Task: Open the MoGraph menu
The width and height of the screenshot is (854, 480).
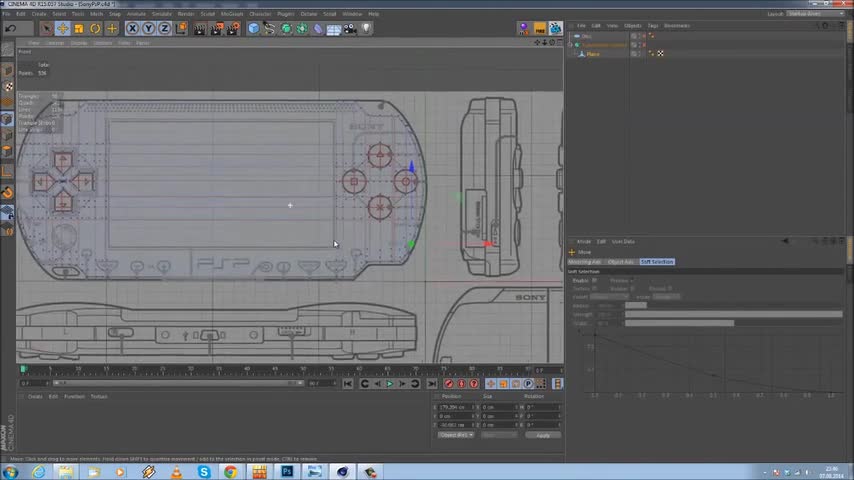Action: 232,14
